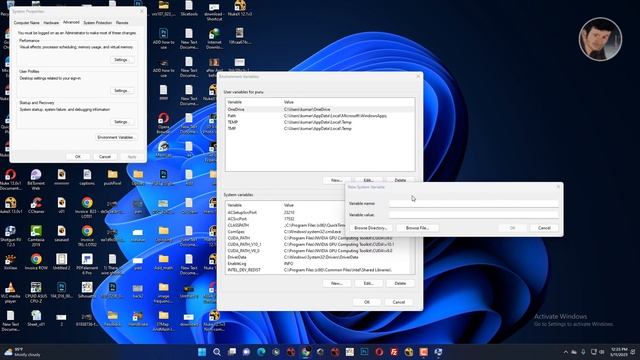Open Advanced tab in System Properties
The image size is (640, 360).
click(71, 22)
